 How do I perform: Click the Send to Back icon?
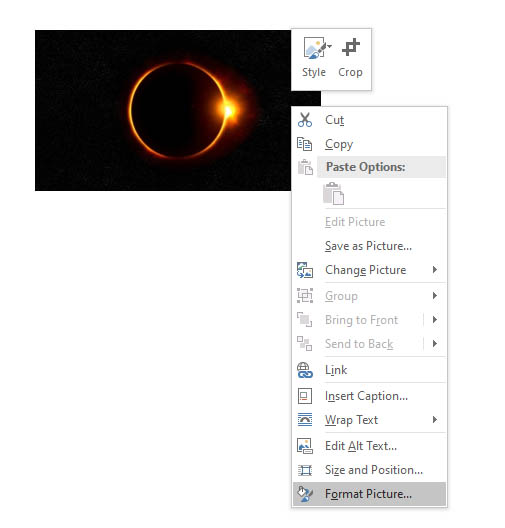pos(305,343)
